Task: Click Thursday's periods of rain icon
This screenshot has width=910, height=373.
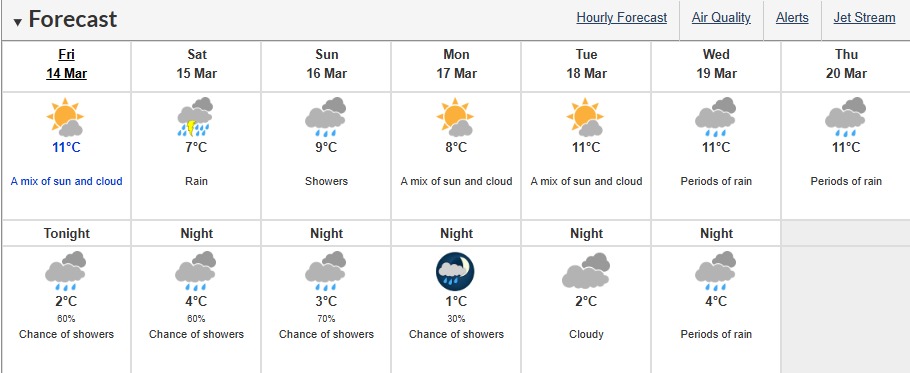Action: [846, 117]
